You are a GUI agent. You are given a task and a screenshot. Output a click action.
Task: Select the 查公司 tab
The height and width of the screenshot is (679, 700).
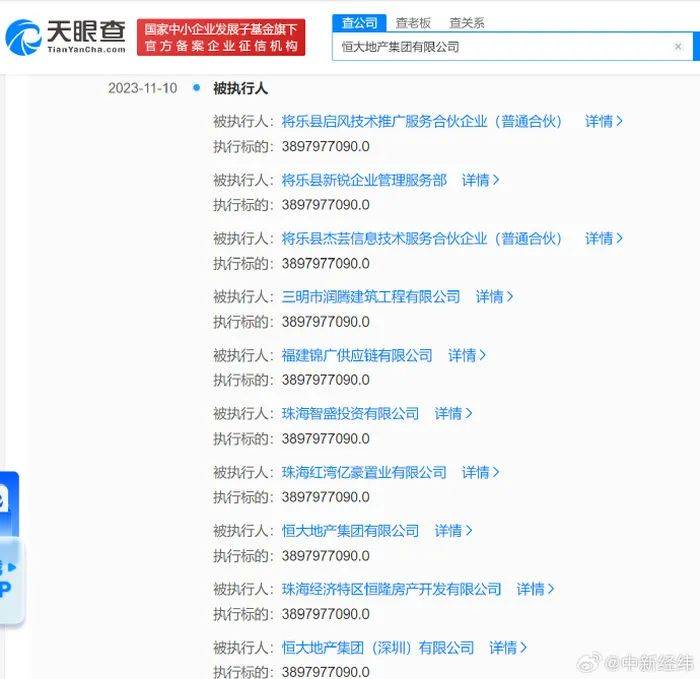[360, 21]
